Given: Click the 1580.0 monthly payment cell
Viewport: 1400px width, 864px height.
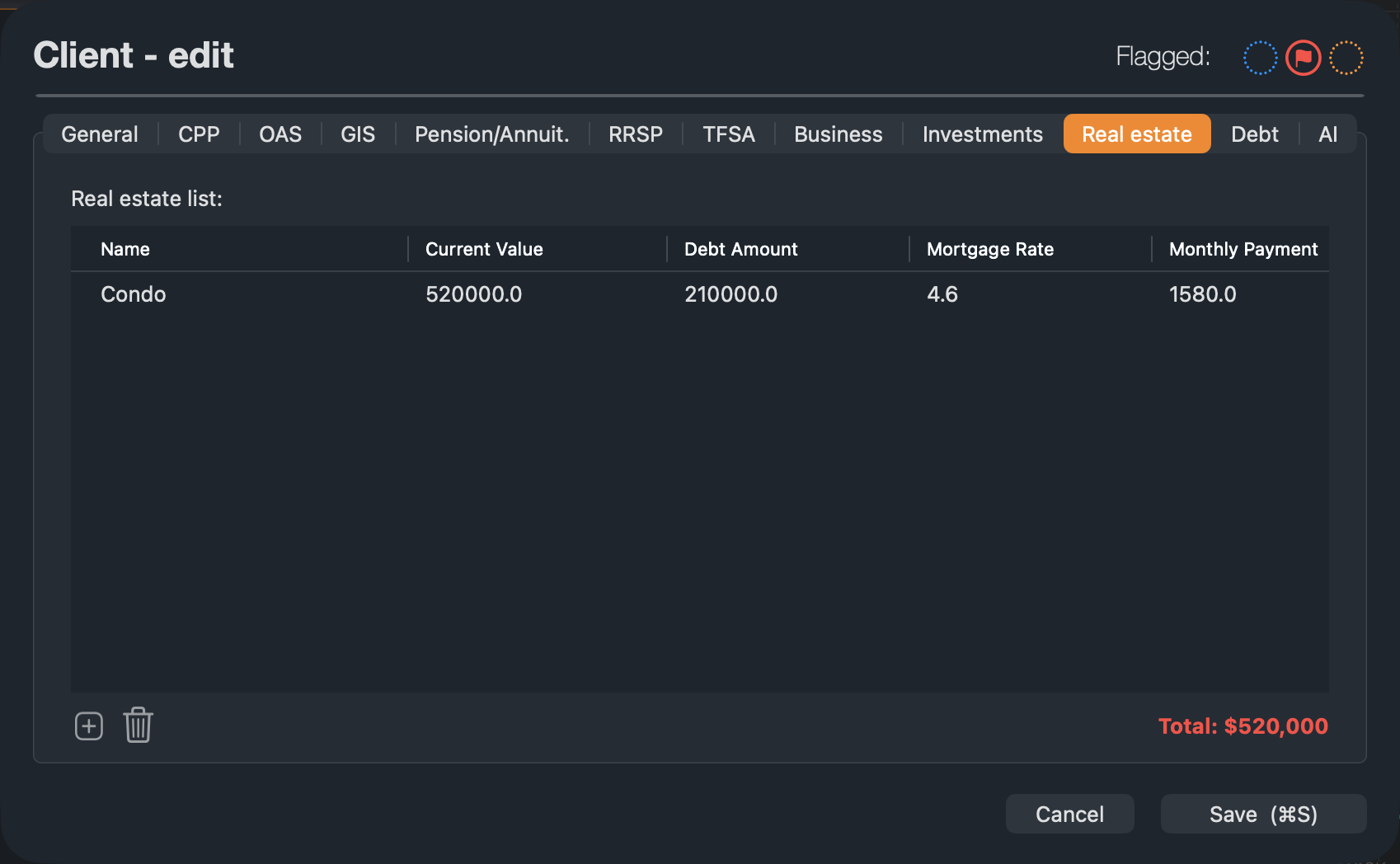Looking at the screenshot, I should tap(1203, 294).
